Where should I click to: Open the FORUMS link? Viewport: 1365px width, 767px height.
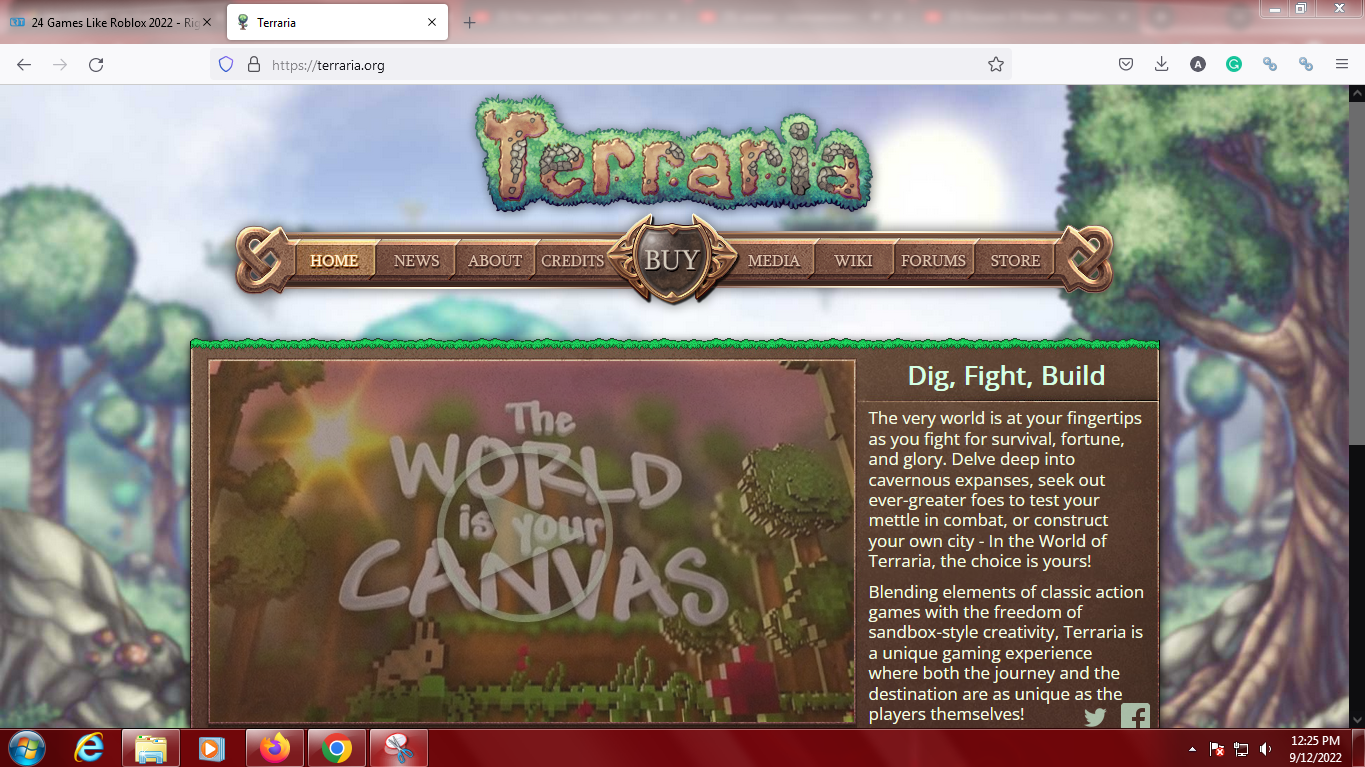click(x=933, y=260)
